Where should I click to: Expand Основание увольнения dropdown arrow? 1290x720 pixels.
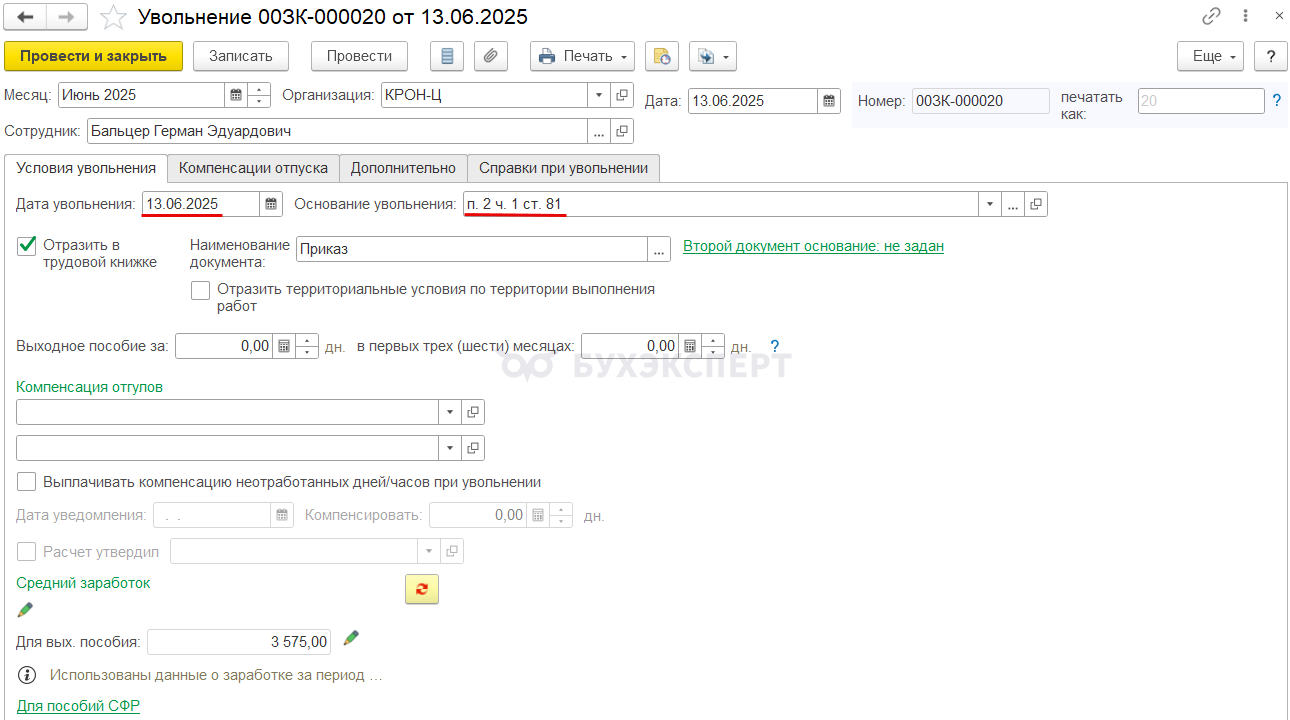(x=990, y=204)
